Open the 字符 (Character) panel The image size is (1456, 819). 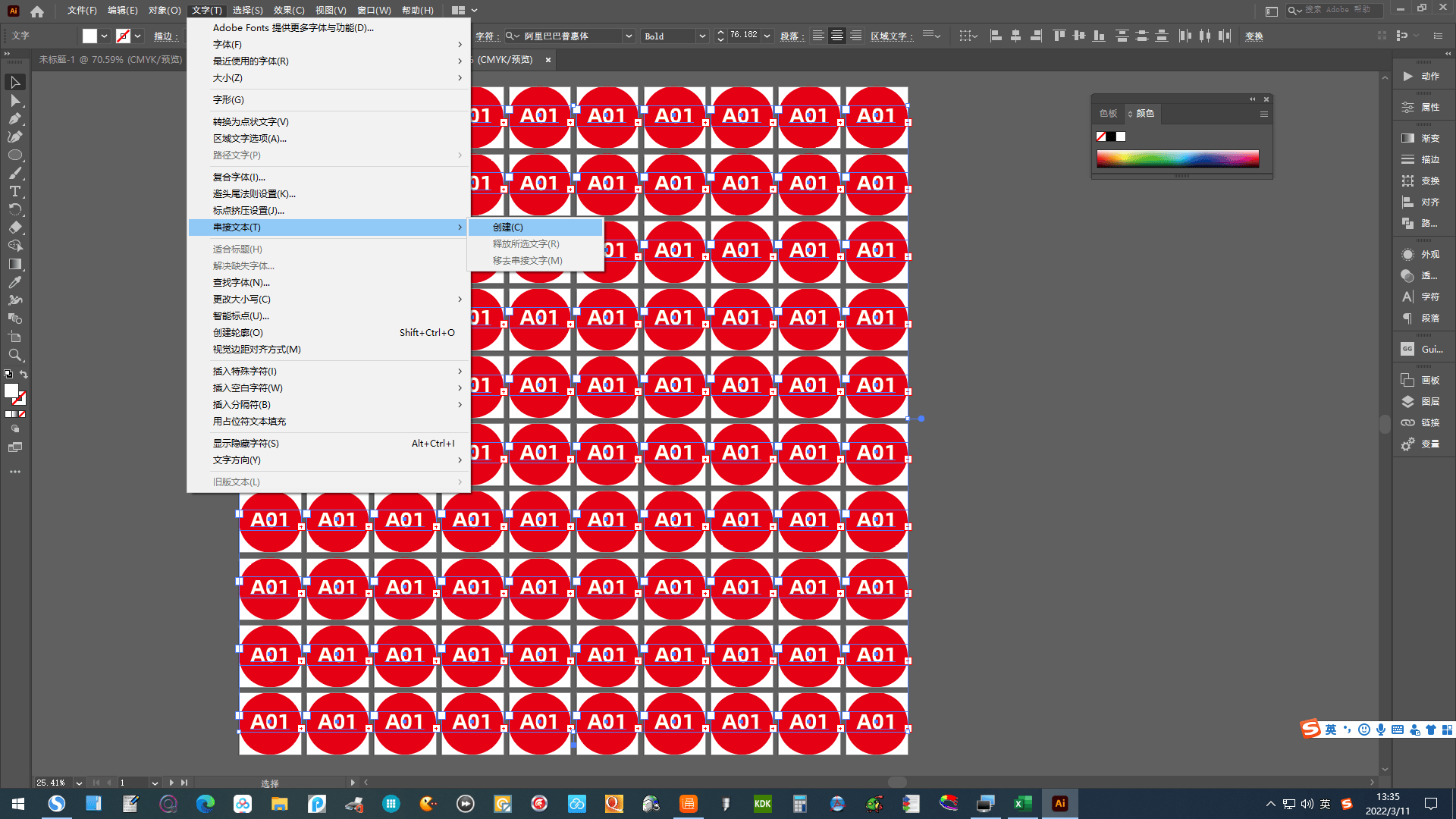(x=1420, y=297)
